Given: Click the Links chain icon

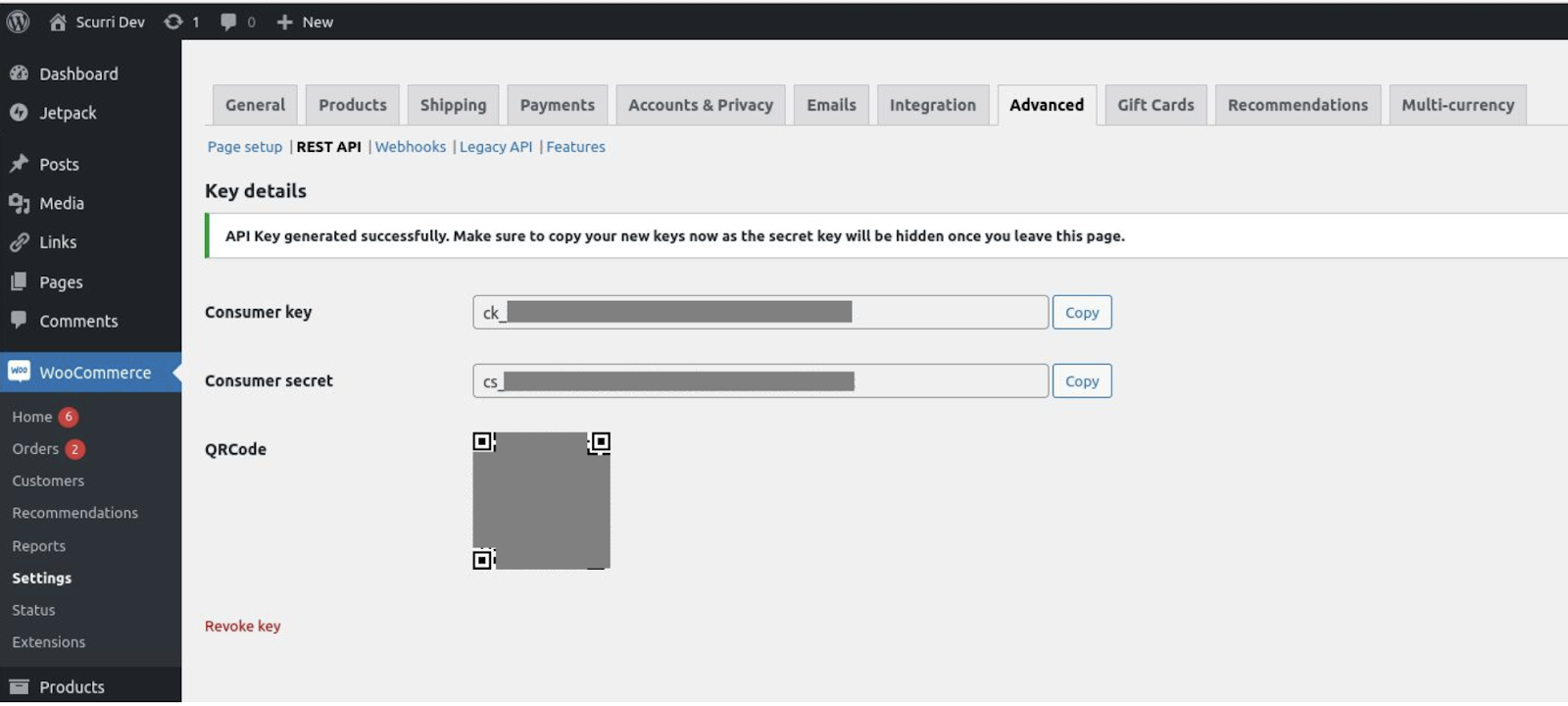Looking at the screenshot, I should [x=19, y=242].
